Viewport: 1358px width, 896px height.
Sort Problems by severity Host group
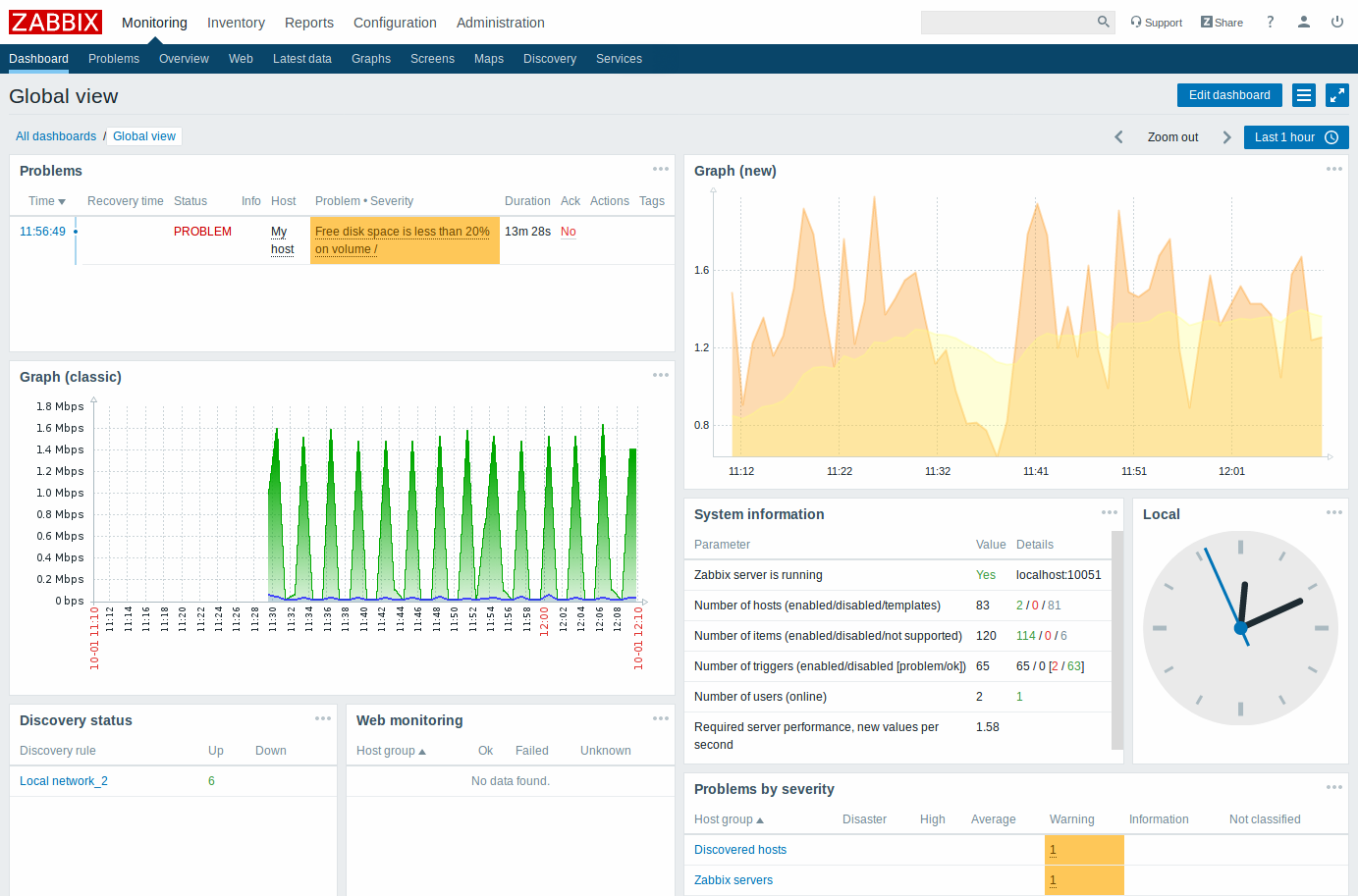pyautogui.click(x=729, y=819)
